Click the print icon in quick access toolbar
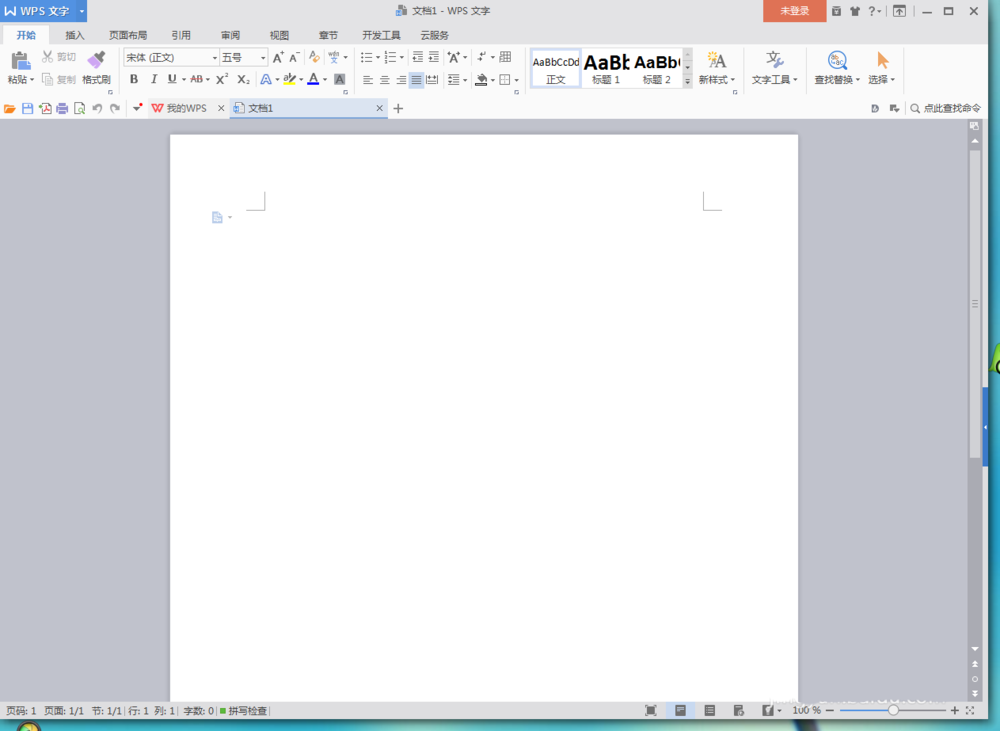Screen dimensions: 1000x731 pyautogui.click(x=62, y=108)
